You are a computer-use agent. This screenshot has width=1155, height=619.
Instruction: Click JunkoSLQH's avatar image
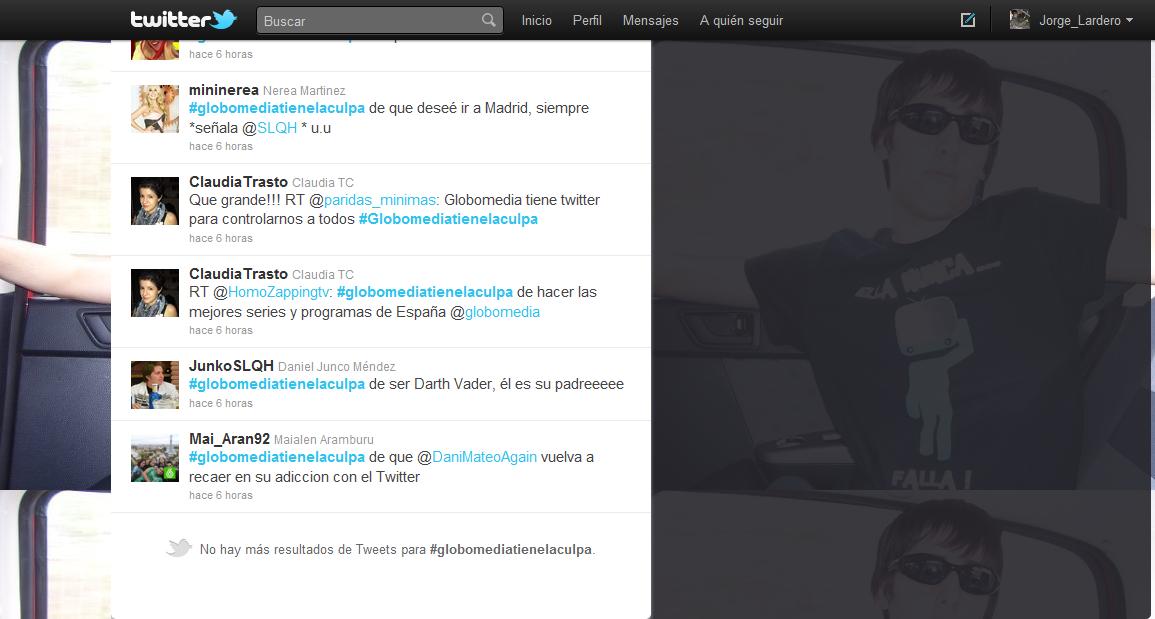click(155, 384)
